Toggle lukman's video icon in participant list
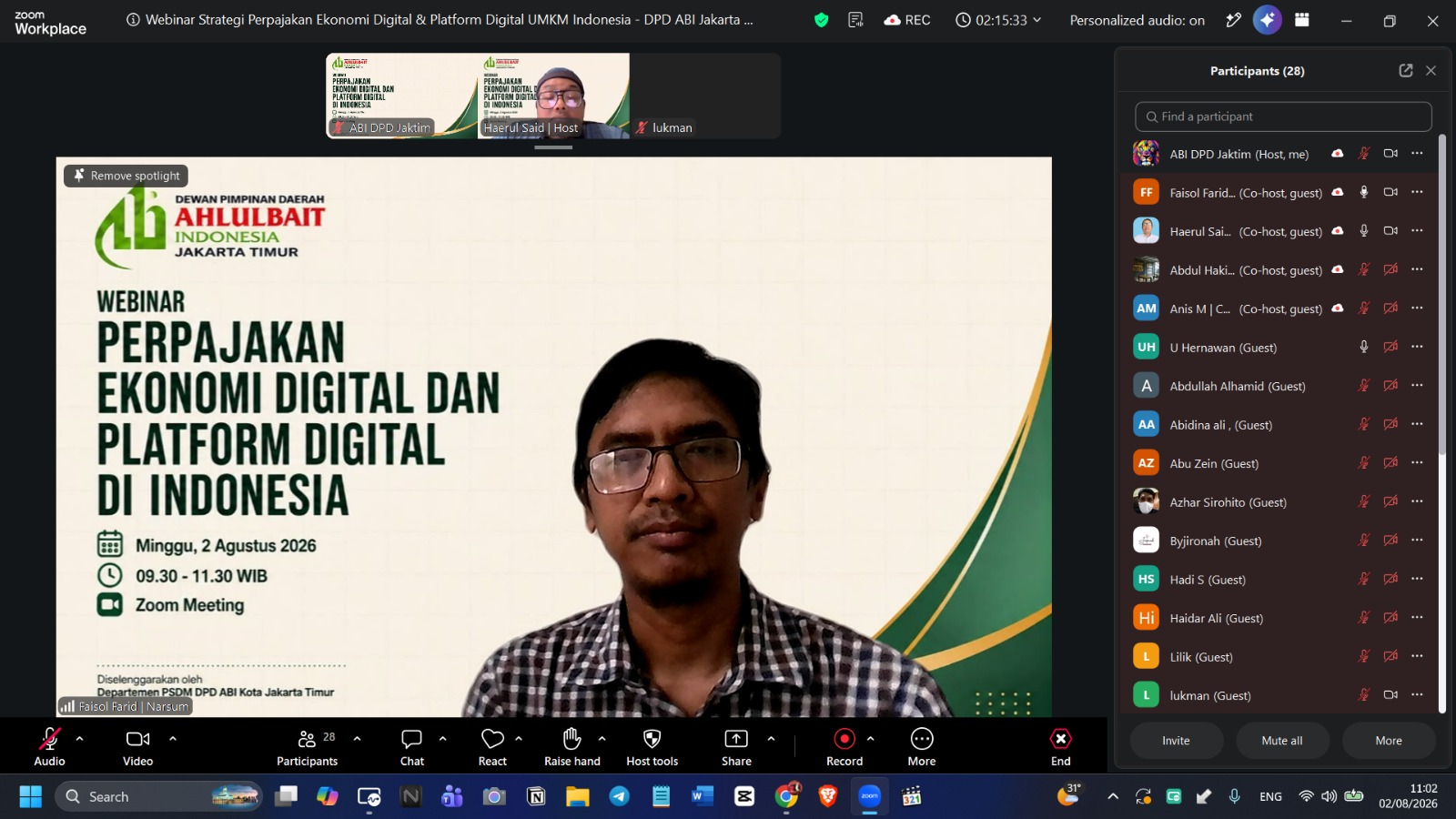Viewport: 1456px width, 819px height. [1390, 694]
